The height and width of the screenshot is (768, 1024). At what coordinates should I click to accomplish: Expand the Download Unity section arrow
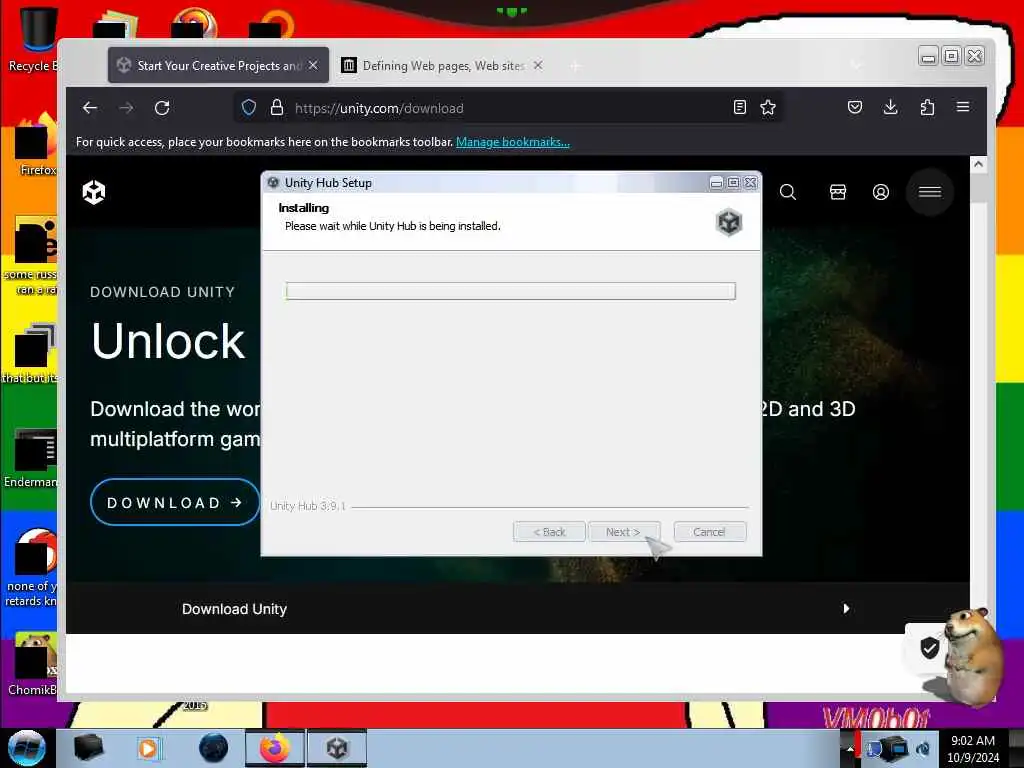[846, 609]
